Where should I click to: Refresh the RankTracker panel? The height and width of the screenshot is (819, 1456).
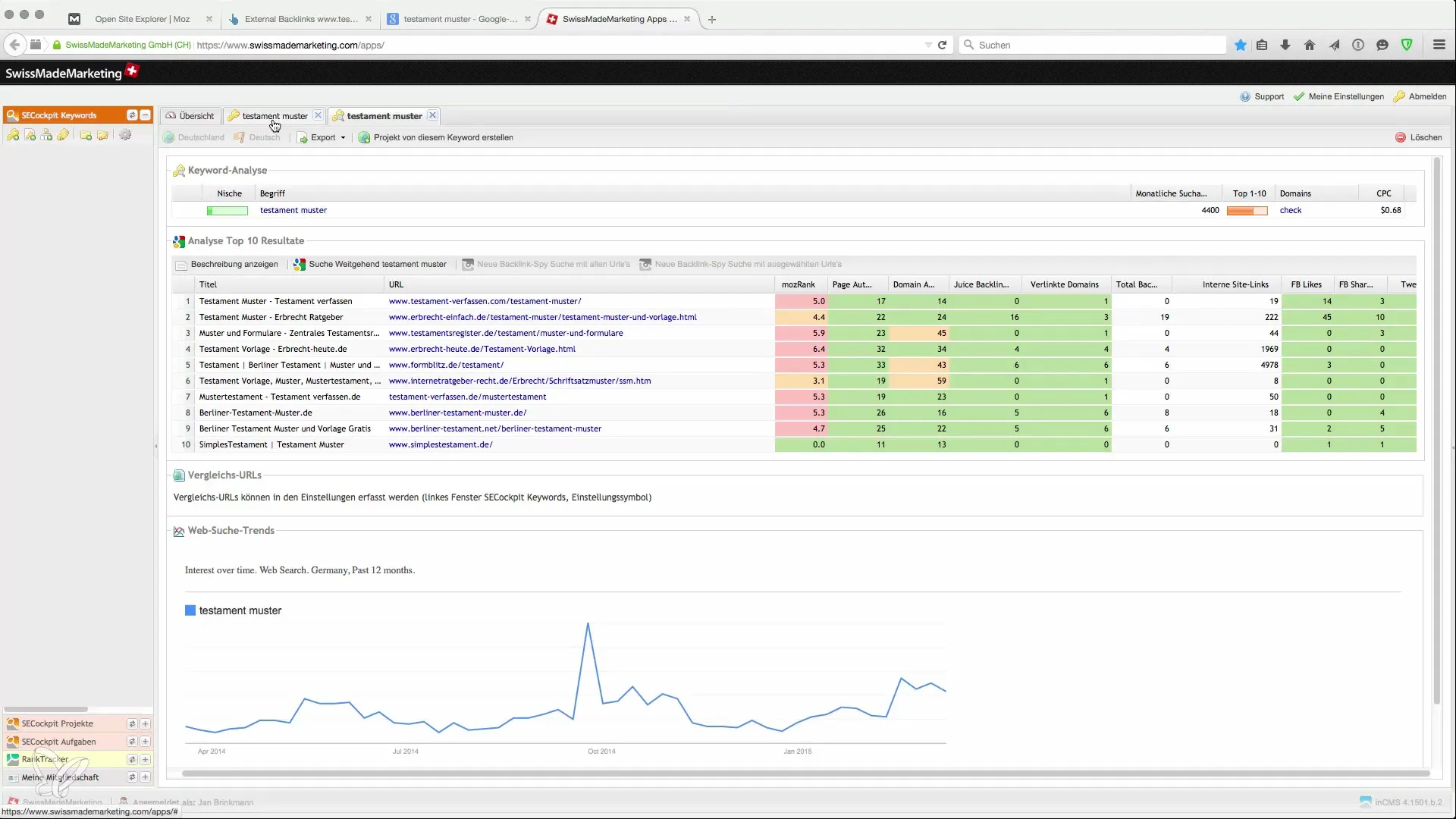132,759
